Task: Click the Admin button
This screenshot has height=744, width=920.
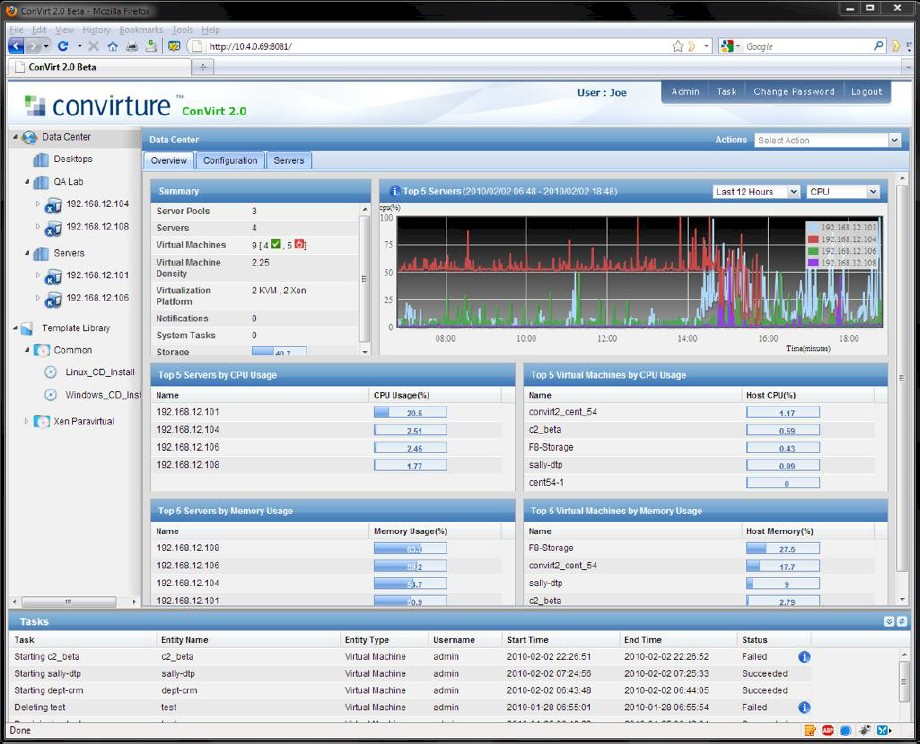Action: (x=685, y=92)
